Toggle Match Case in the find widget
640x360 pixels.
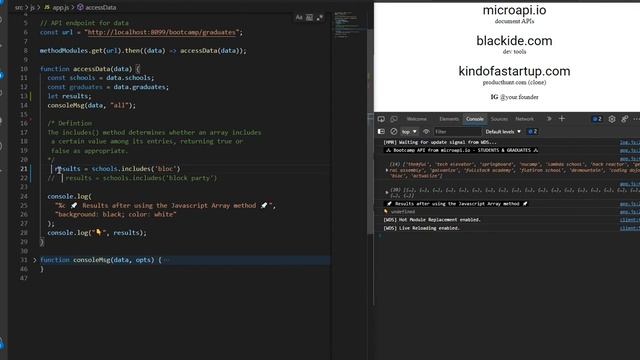299,18
